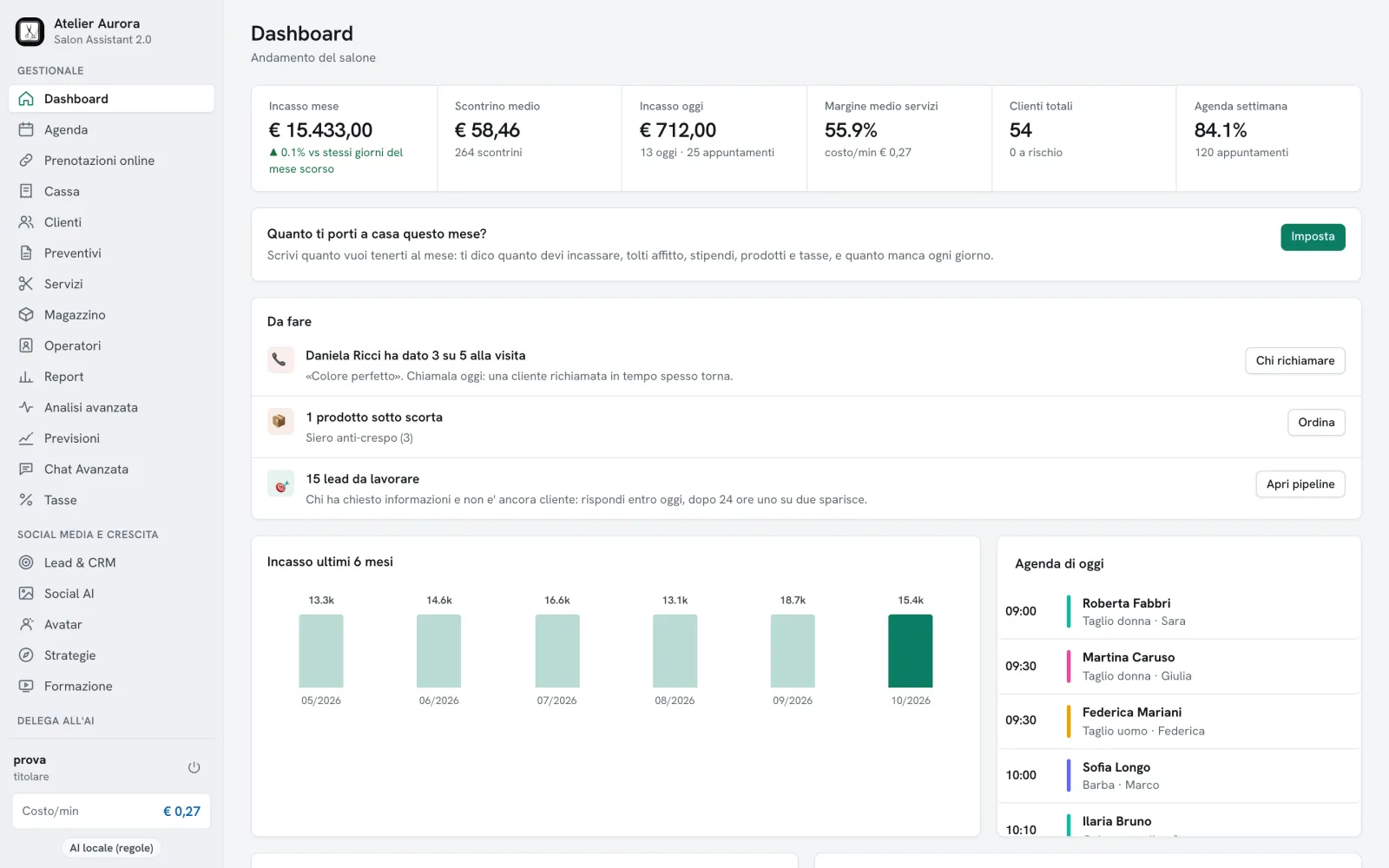Click the prova titolare user name

pos(31,767)
